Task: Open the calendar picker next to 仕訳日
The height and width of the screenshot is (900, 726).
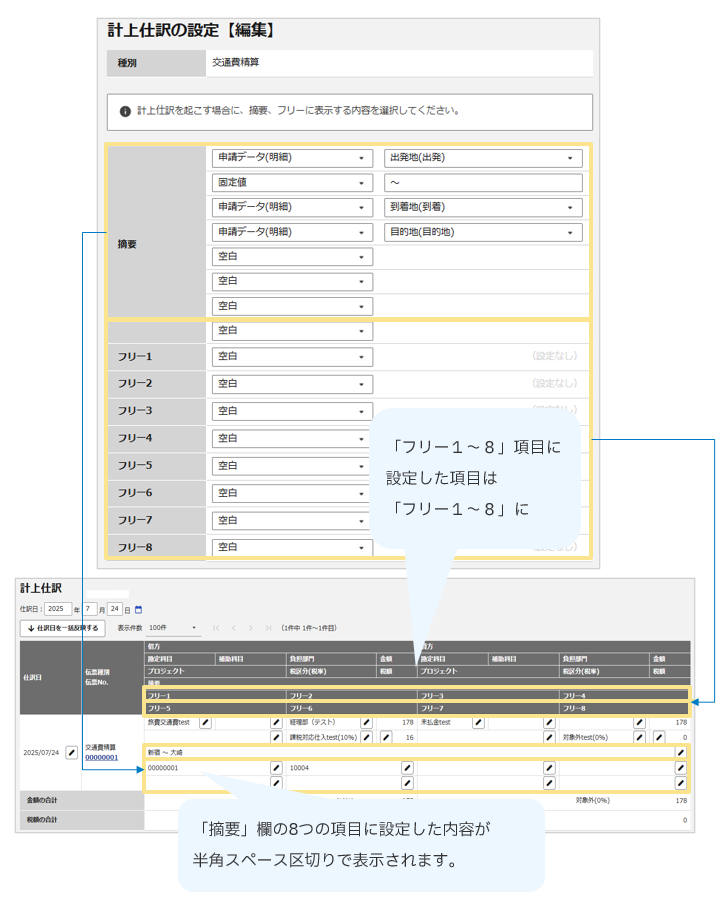Action: (138, 610)
